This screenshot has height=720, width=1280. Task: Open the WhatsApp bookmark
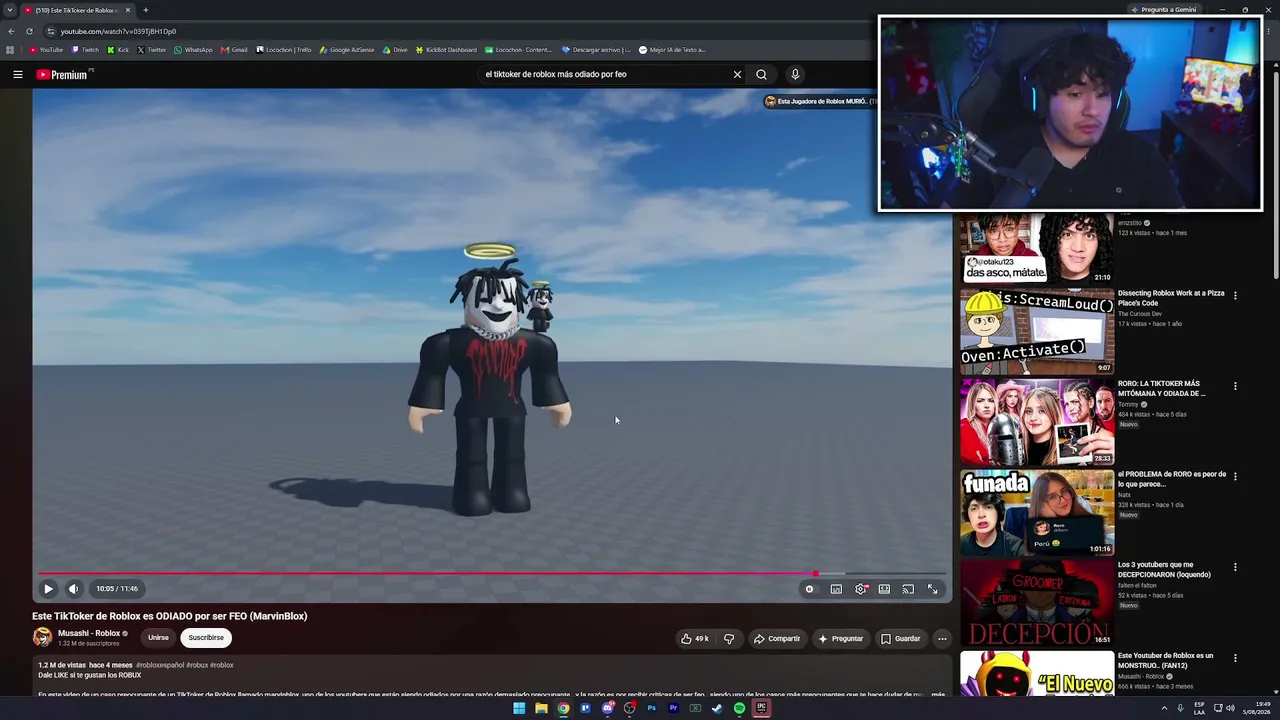[193, 50]
